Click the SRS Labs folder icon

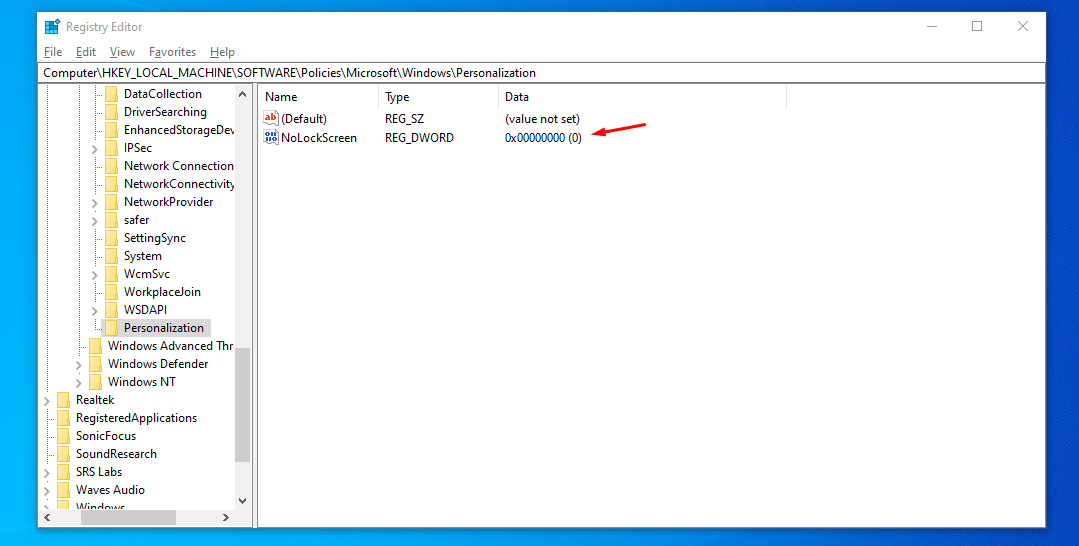[x=63, y=472]
